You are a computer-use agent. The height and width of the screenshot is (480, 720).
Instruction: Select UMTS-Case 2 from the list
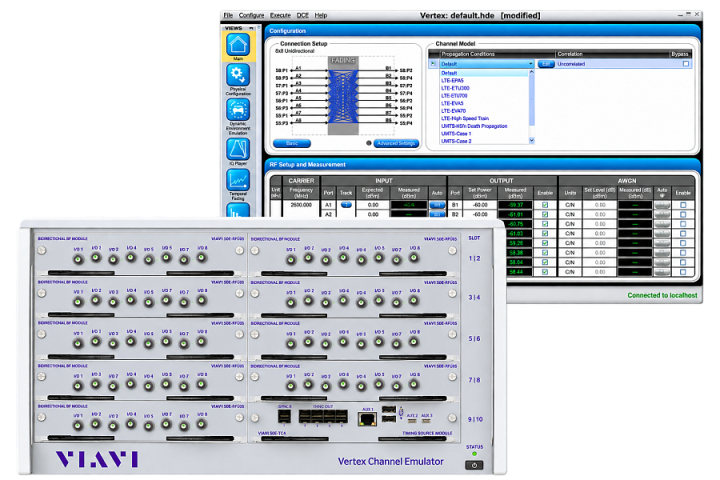pos(484,141)
